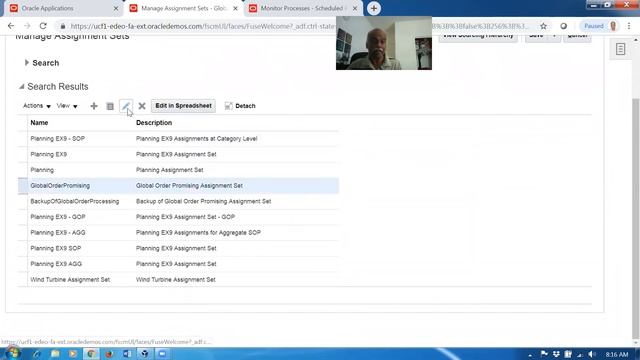The image size is (640, 360).
Task: Select the Planning EX9 - GOP row
Action: point(178,217)
